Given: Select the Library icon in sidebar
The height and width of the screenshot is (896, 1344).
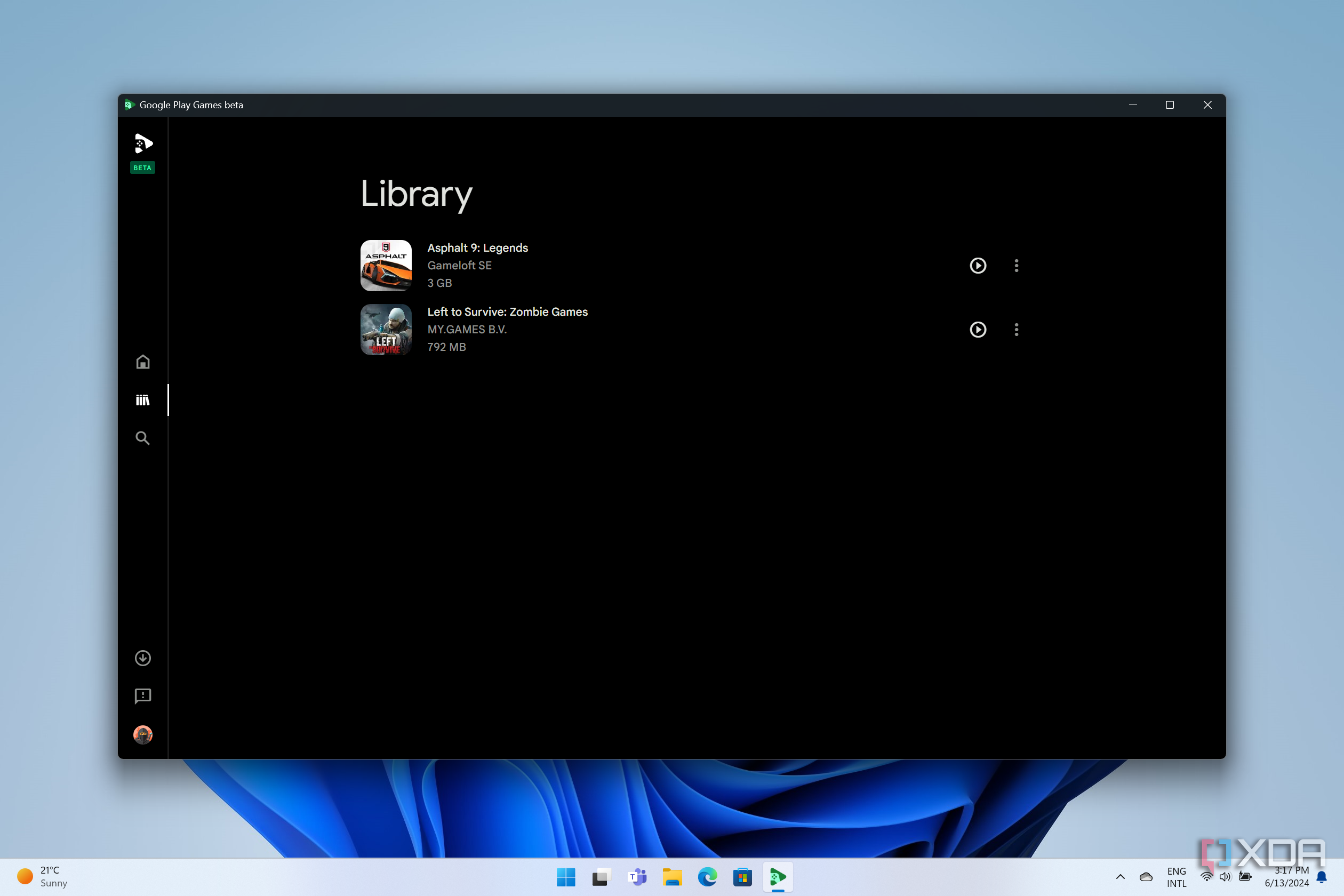Looking at the screenshot, I should pos(143,400).
